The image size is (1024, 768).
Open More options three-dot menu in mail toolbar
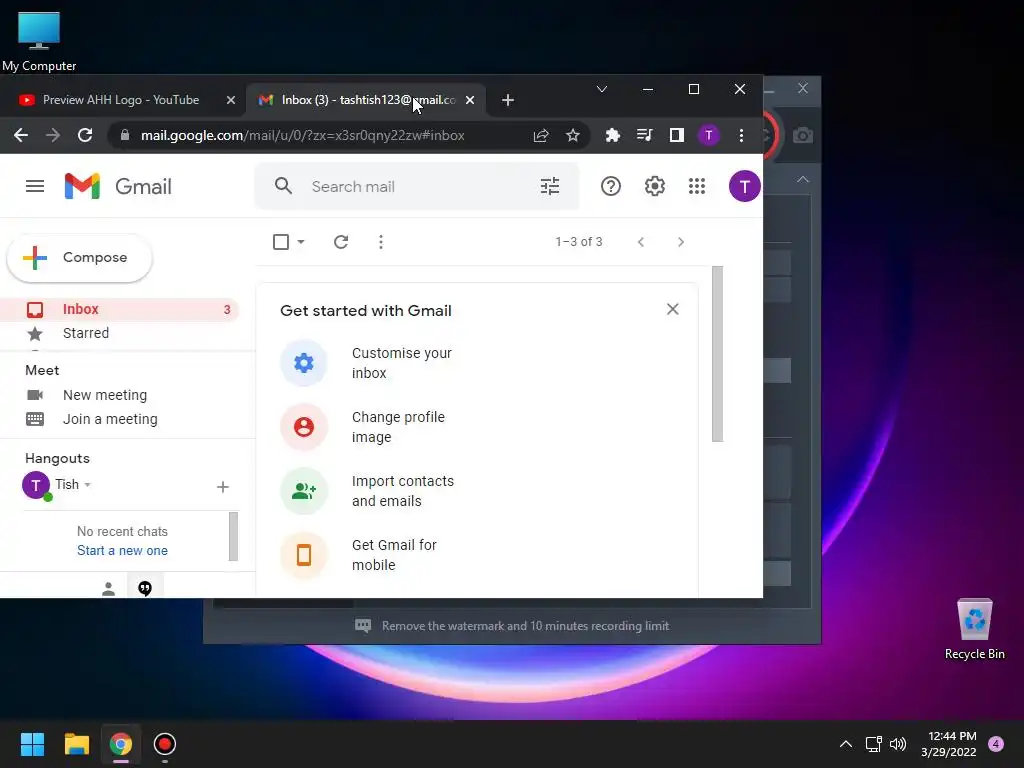point(381,242)
